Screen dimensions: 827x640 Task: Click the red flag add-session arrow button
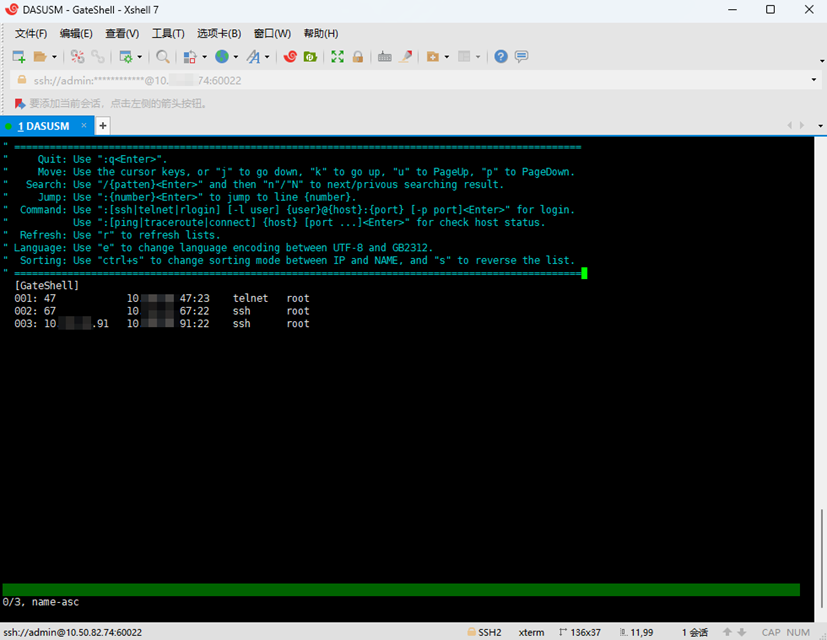[18, 103]
